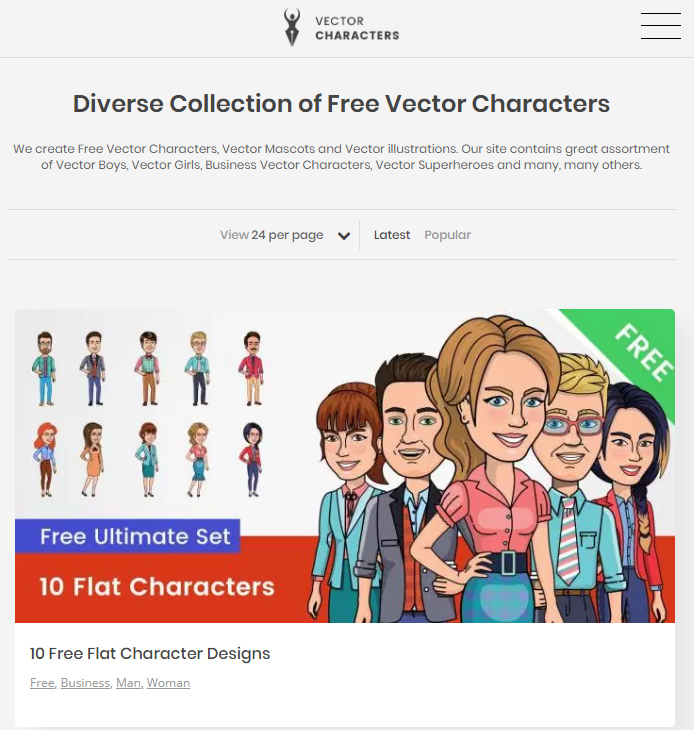Select the Woman tag link

pyautogui.click(x=168, y=683)
